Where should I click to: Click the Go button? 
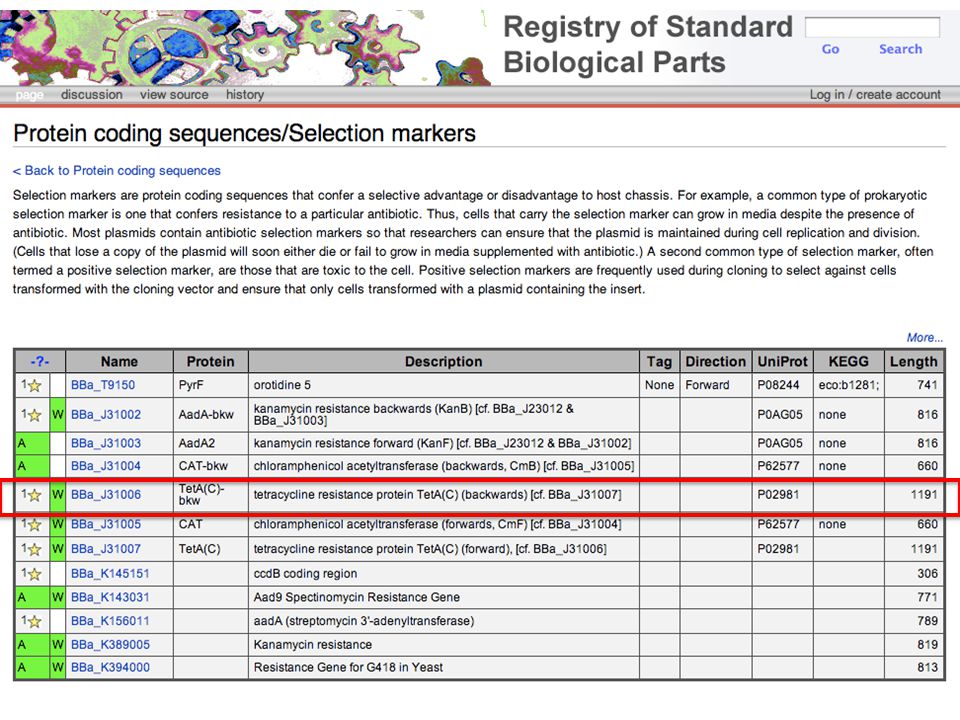coord(830,49)
